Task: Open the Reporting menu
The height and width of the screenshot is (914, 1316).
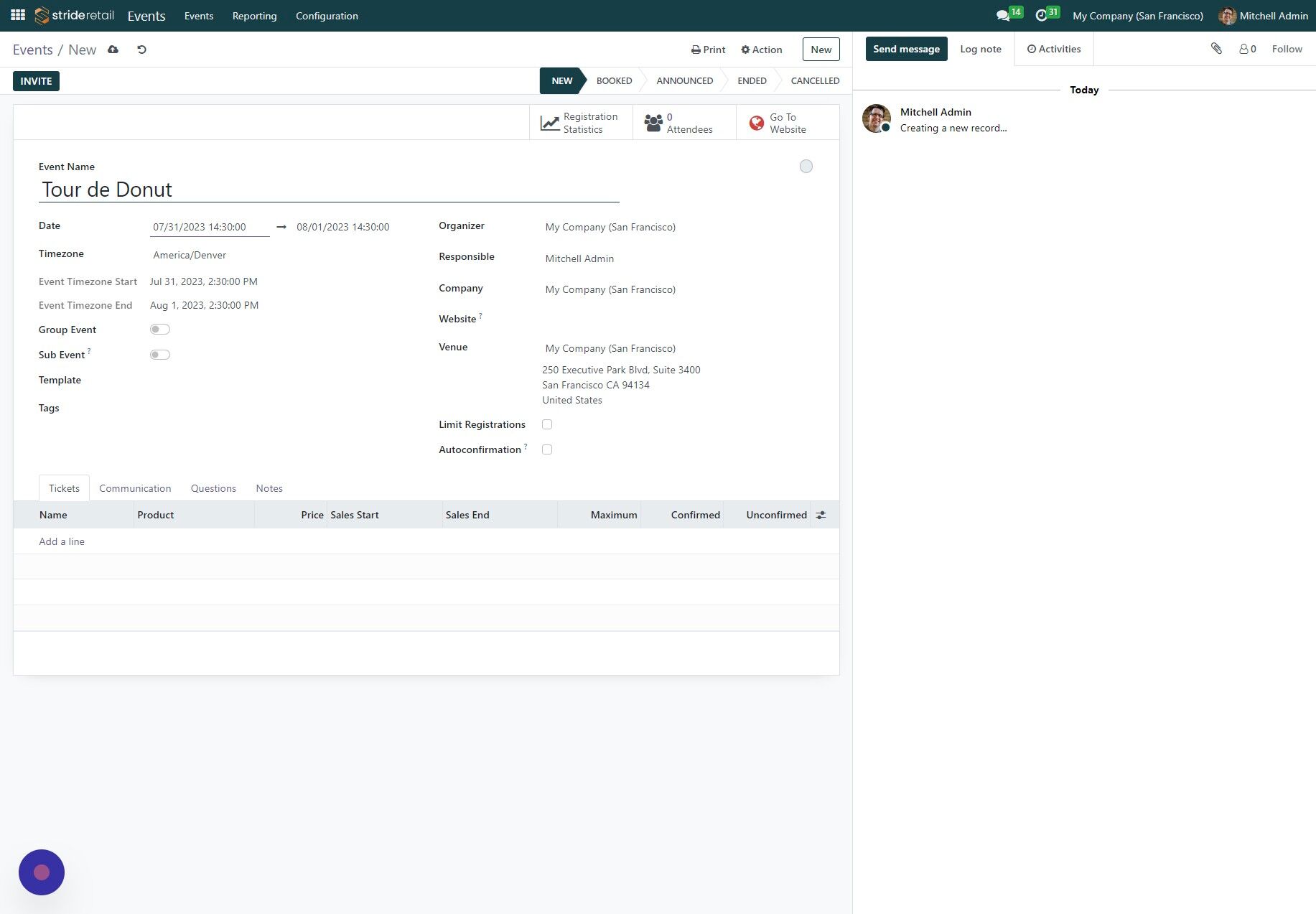Action: click(x=254, y=16)
